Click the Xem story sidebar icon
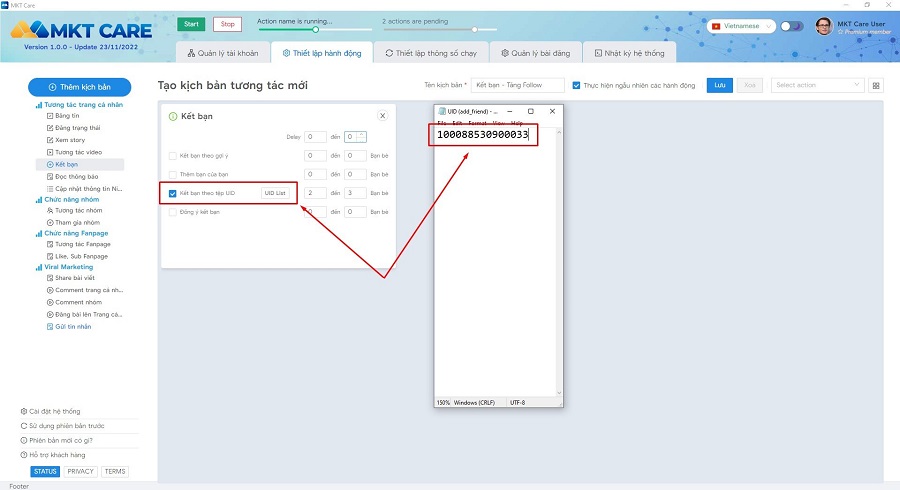900x490 pixels. [50, 140]
